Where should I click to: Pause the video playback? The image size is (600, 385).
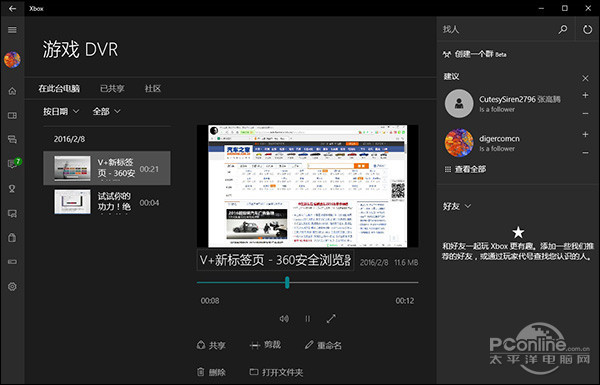point(308,318)
